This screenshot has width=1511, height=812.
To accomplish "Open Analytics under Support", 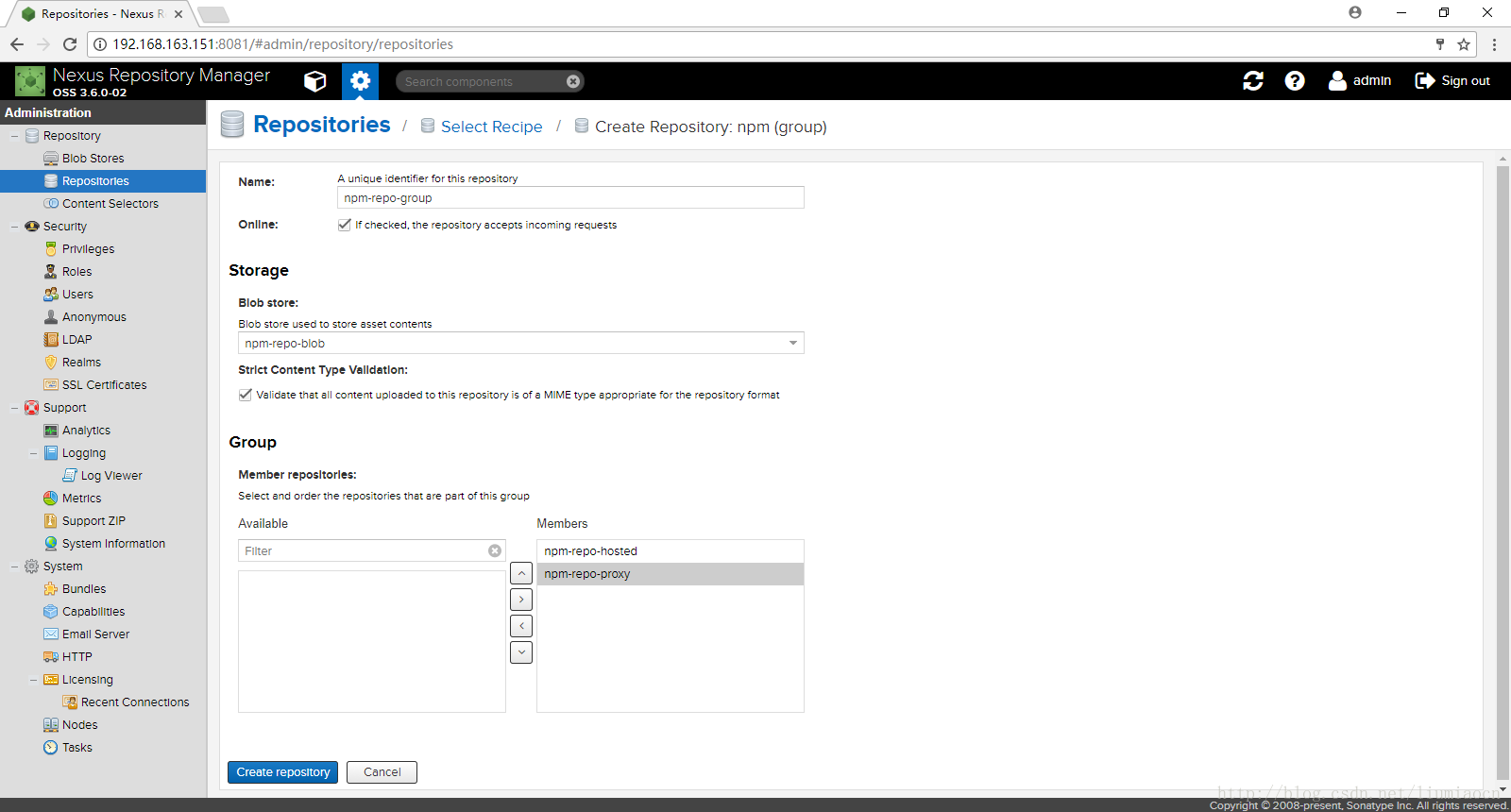I will coord(86,431).
